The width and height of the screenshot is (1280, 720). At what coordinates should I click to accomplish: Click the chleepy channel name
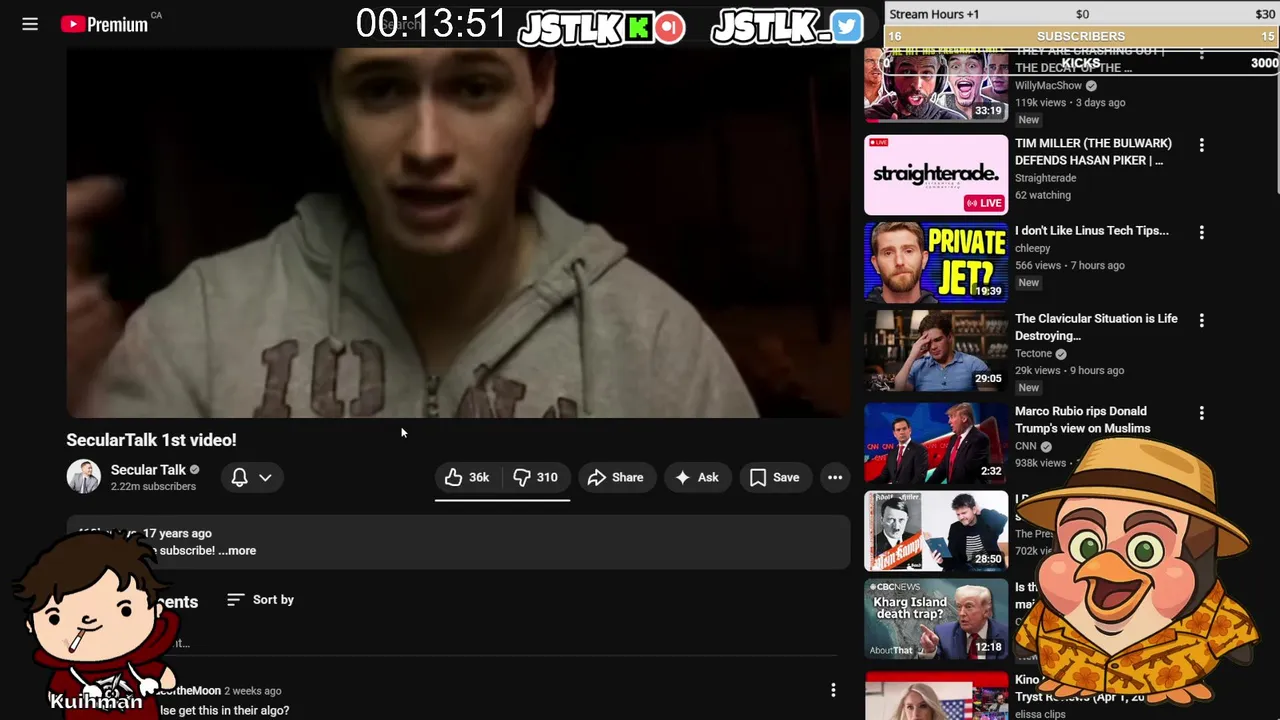(x=1032, y=248)
